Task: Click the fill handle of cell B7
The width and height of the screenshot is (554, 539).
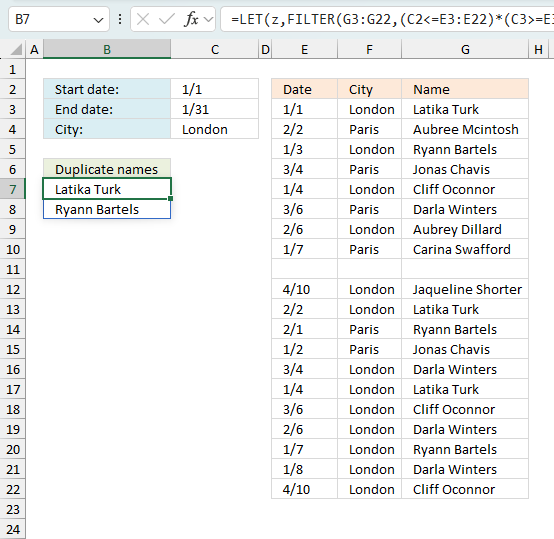Action: pyautogui.click(x=170, y=199)
